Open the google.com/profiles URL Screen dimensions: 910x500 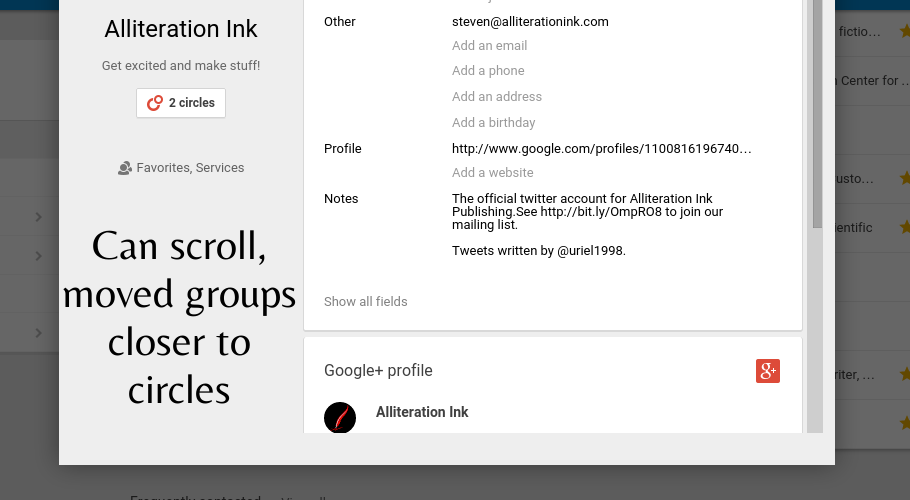(601, 149)
